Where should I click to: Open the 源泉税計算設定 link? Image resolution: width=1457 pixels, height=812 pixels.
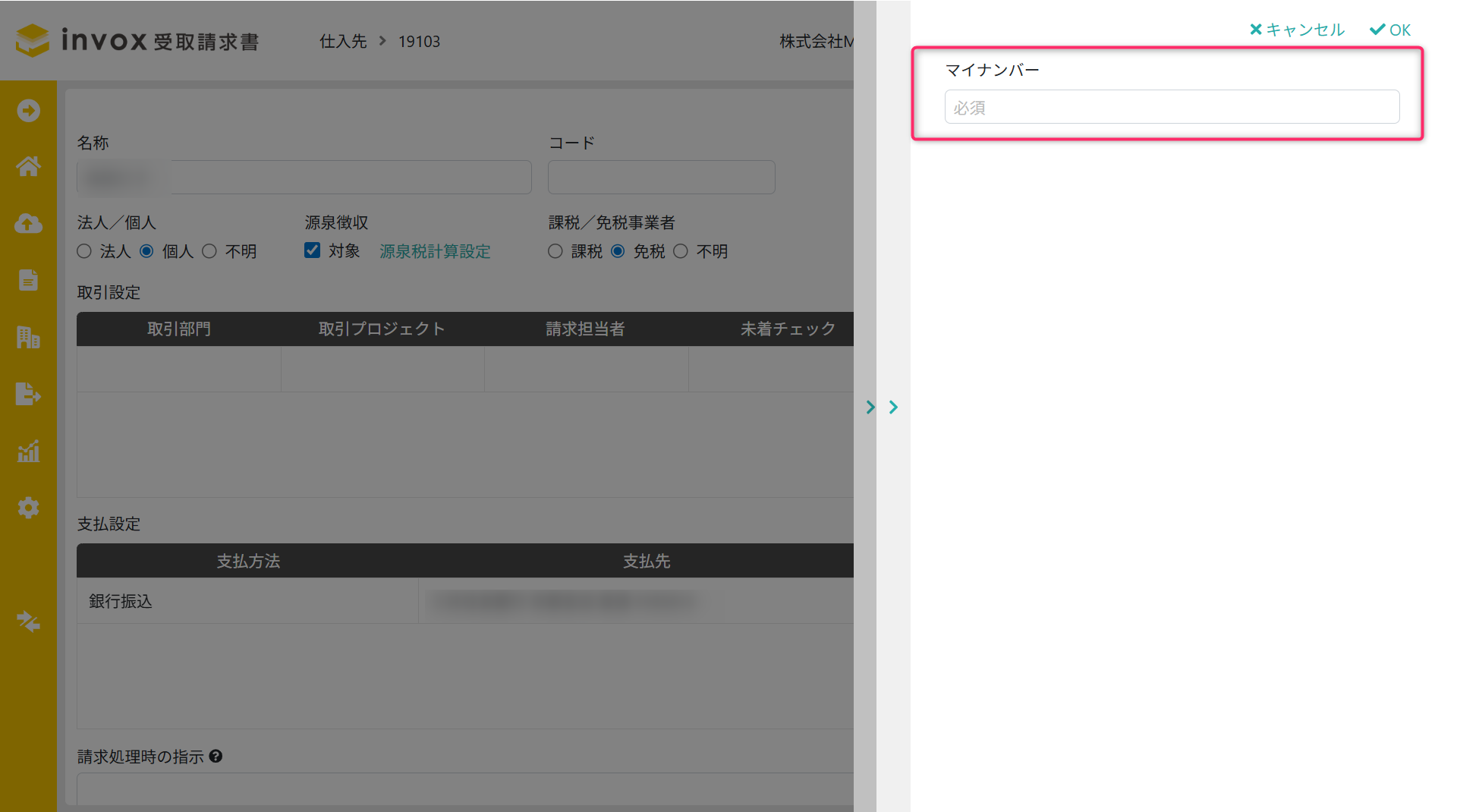coord(435,251)
